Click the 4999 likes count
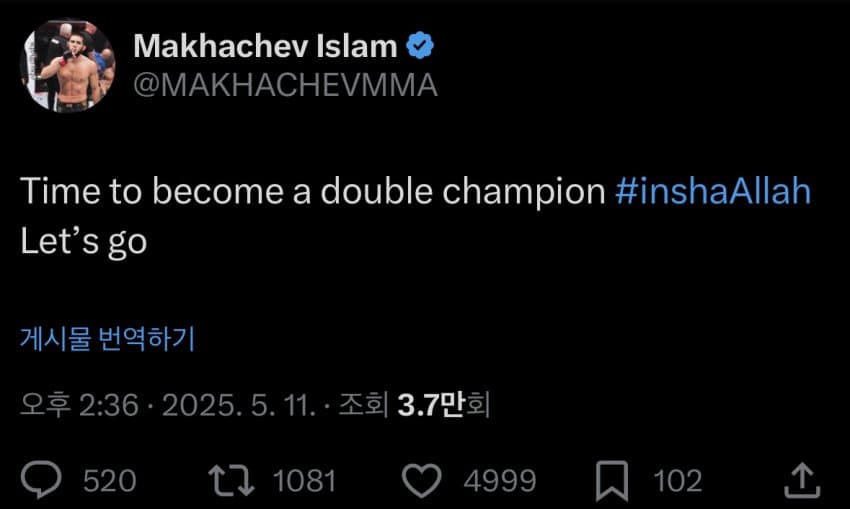Image resolution: width=850 pixels, height=509 pixels. [500, 481]
